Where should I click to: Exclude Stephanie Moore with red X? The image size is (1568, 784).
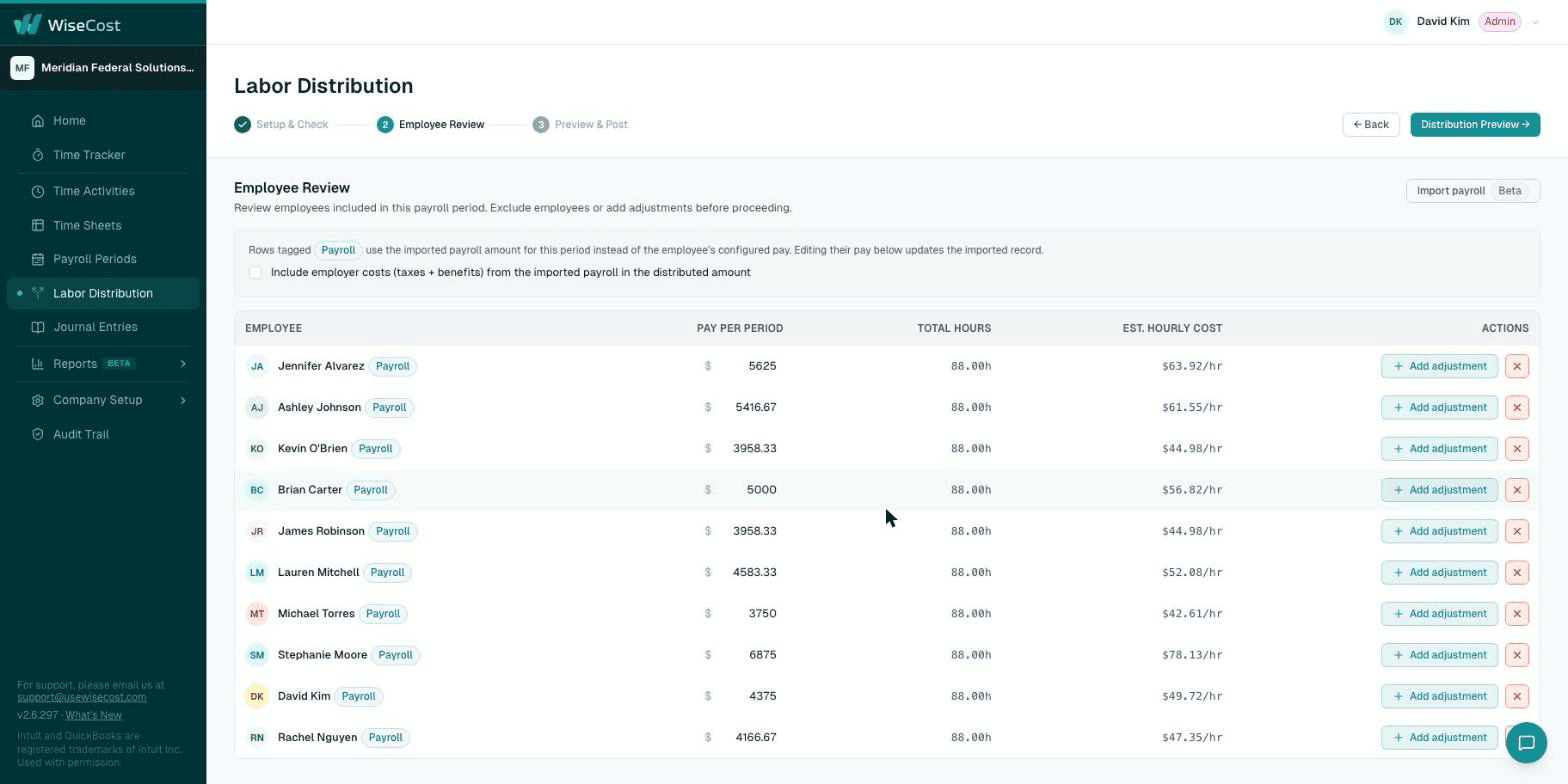click(1517, 655)
